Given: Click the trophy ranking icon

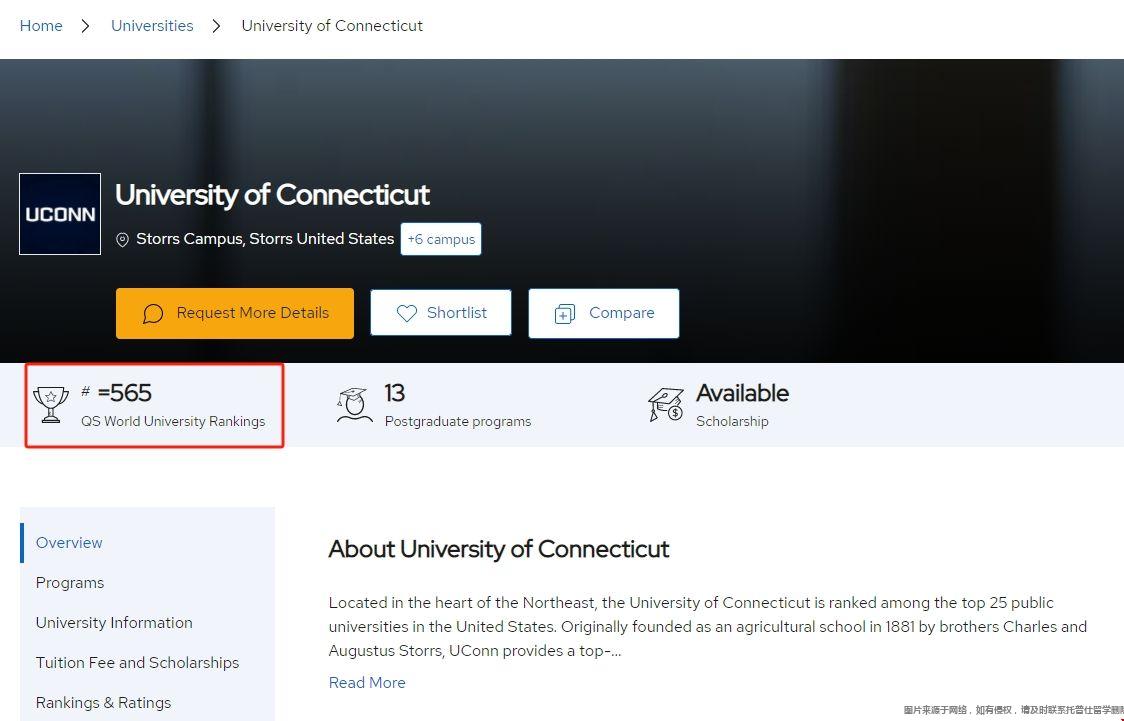Looking at the screenshot, I should point(51,405).
